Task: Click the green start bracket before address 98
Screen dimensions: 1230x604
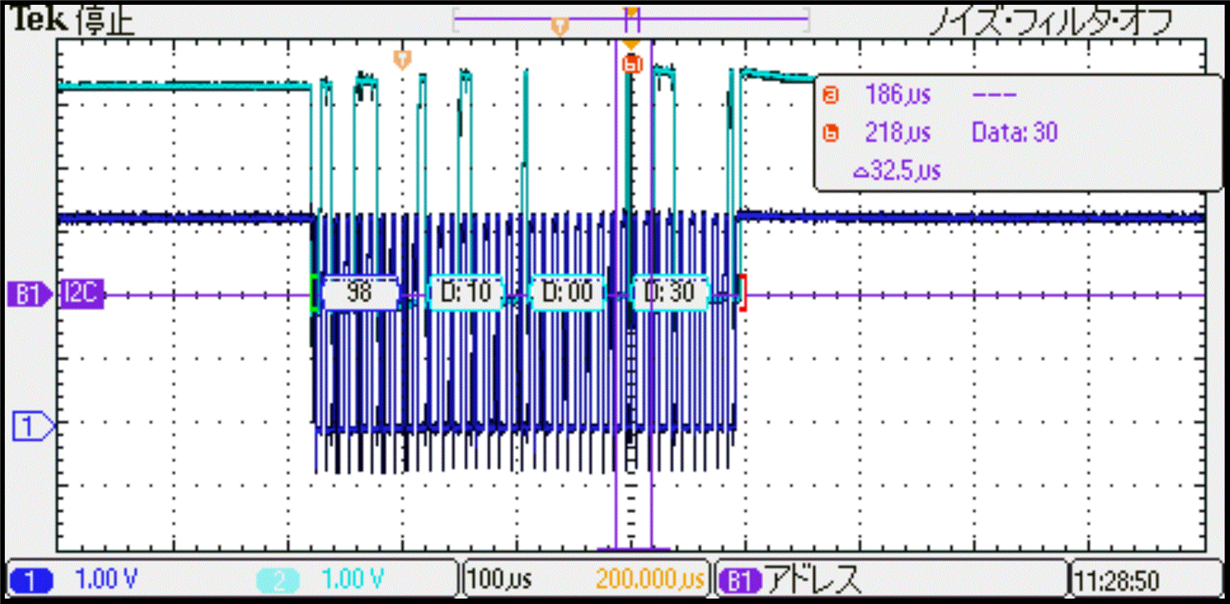Action: point(314,293)
